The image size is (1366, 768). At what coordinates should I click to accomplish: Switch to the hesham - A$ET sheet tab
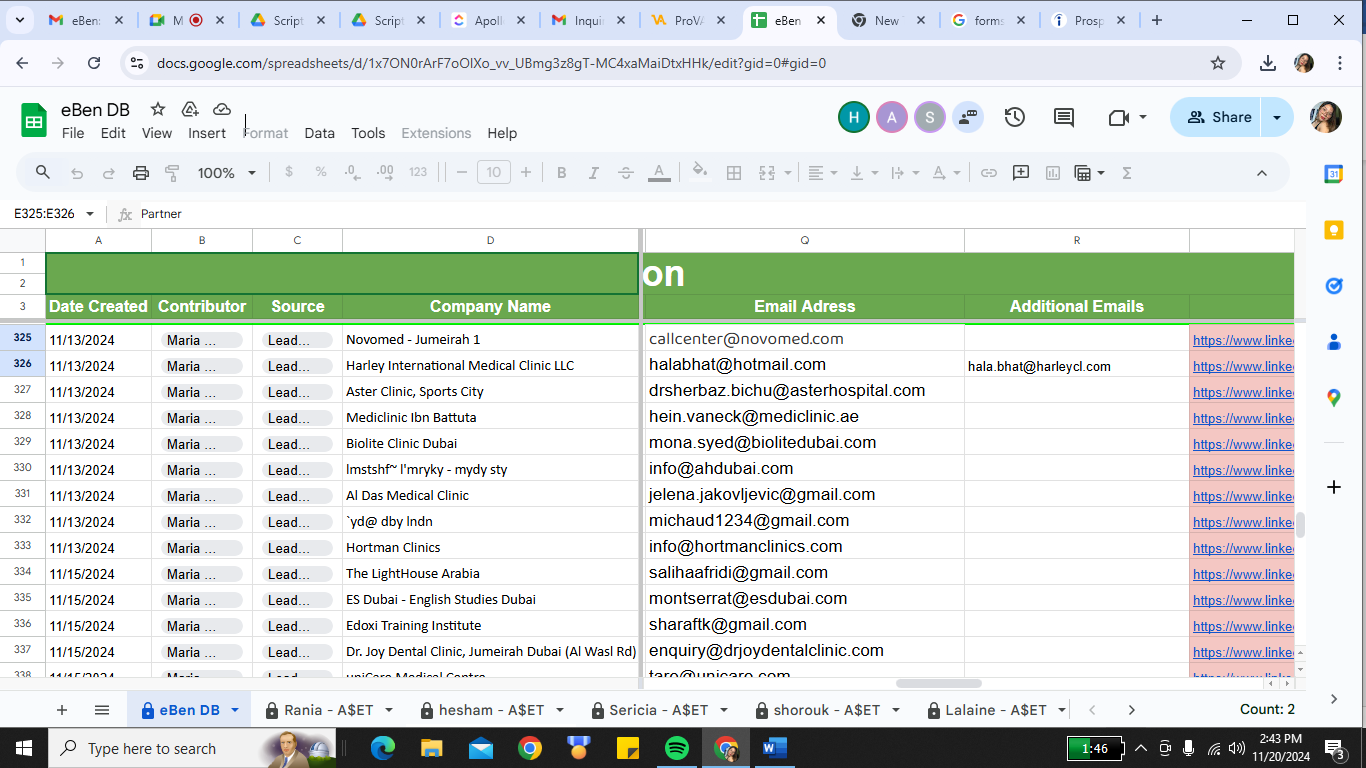(x=492, y=710)
